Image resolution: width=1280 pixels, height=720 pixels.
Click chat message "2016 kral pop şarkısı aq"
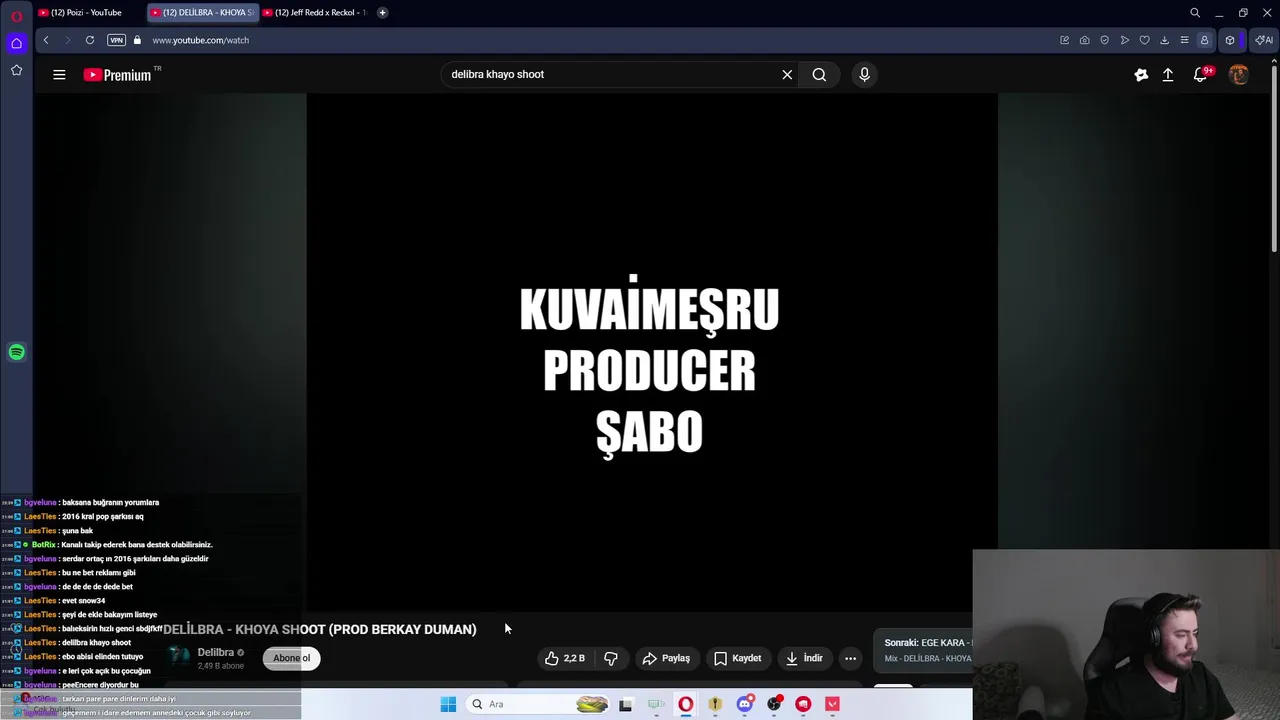pos(102,517)
